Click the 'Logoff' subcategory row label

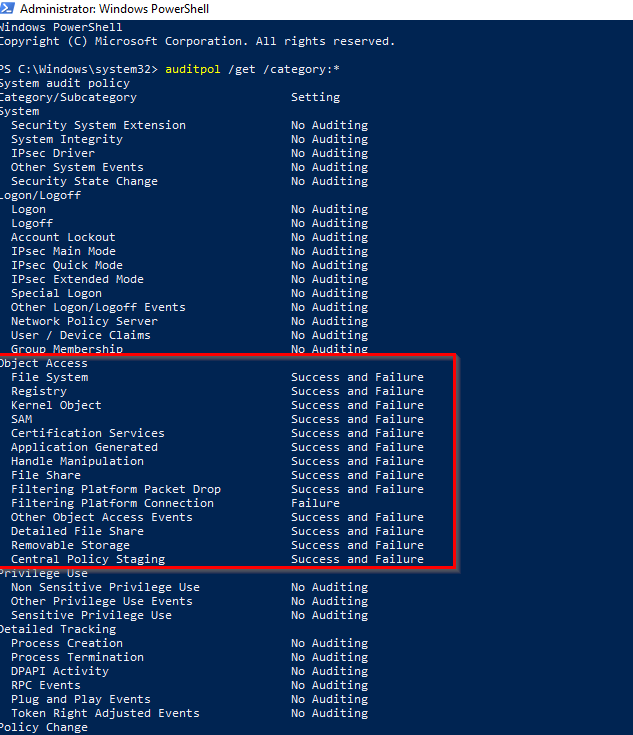click(x=32, y=224)
